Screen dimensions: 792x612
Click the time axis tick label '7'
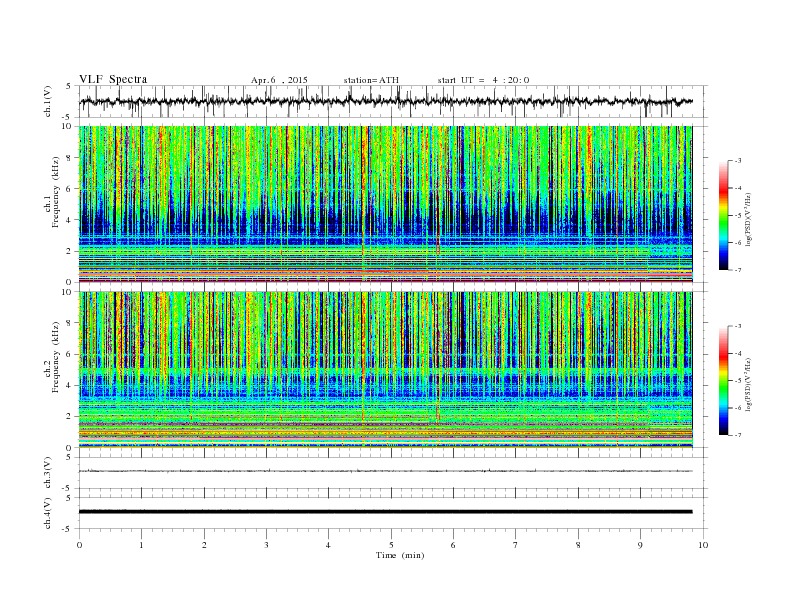coord(516,545)
